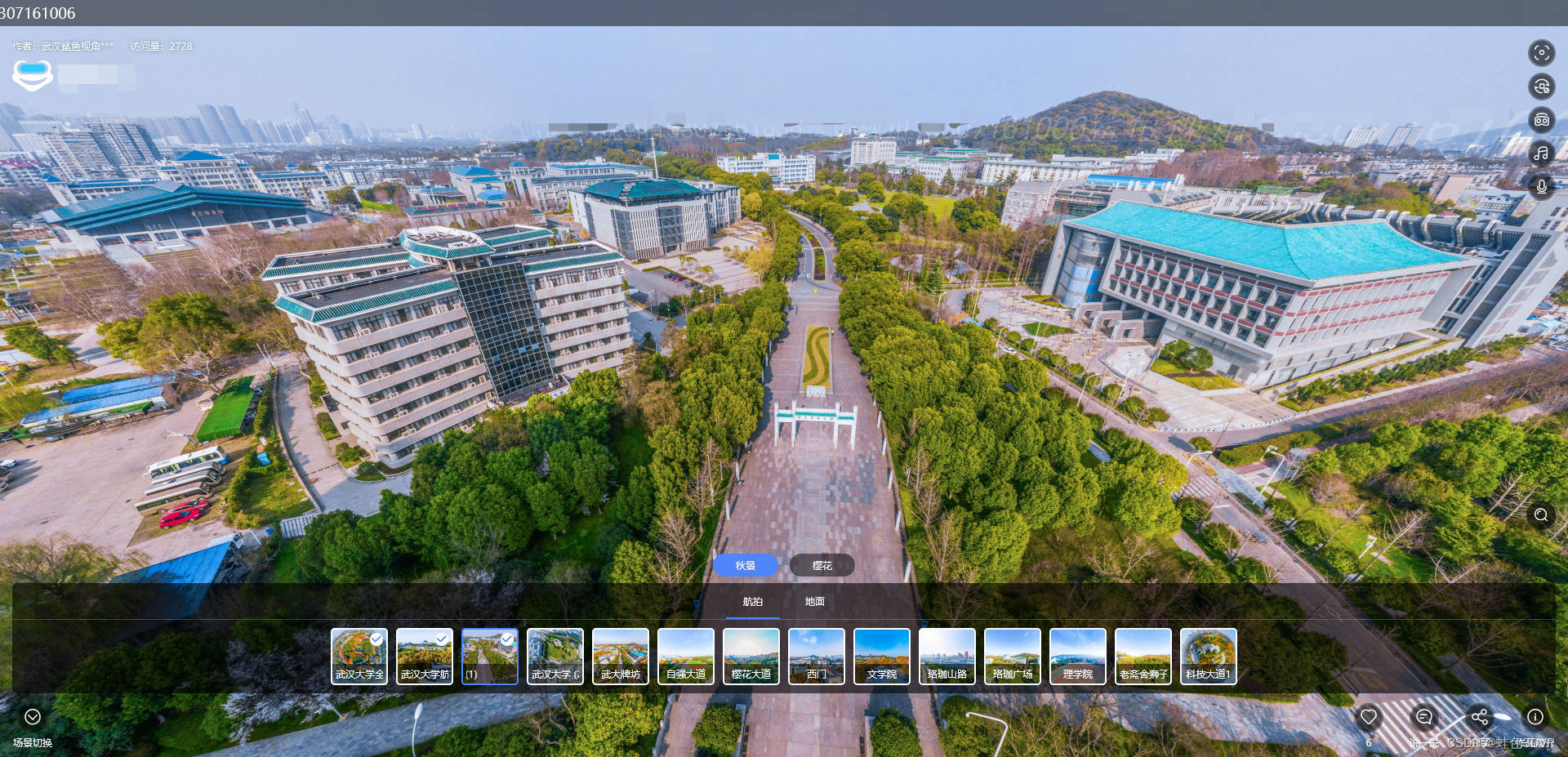Open the 武大牌坊 scene thumbnail
This screenshot has height=757, width=1568.
[x=621, y=657]
